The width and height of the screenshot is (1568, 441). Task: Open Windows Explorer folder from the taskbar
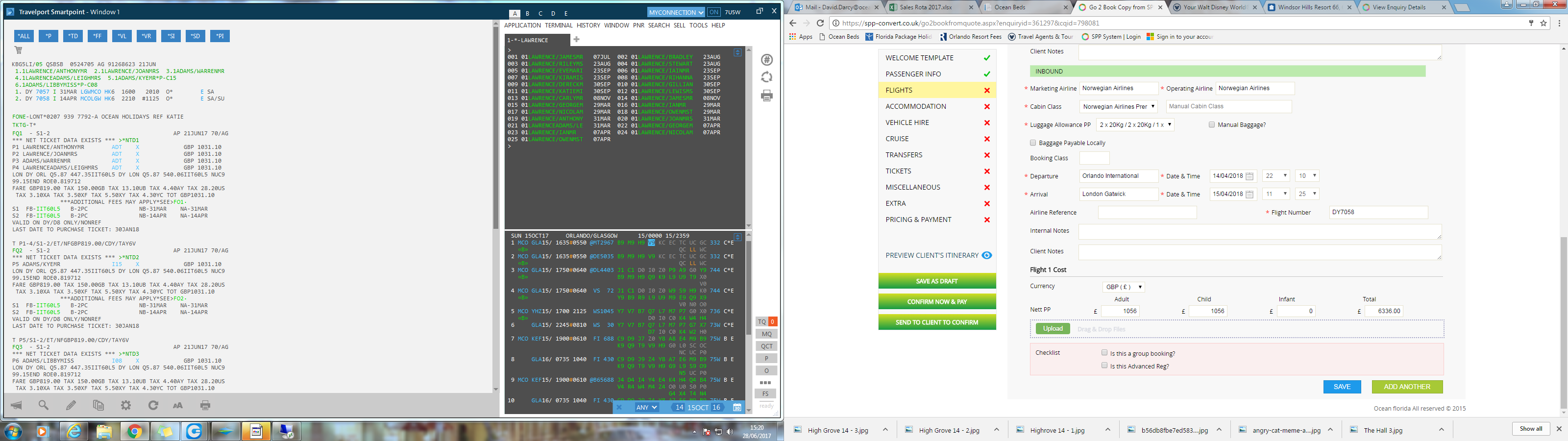[104, 432]
